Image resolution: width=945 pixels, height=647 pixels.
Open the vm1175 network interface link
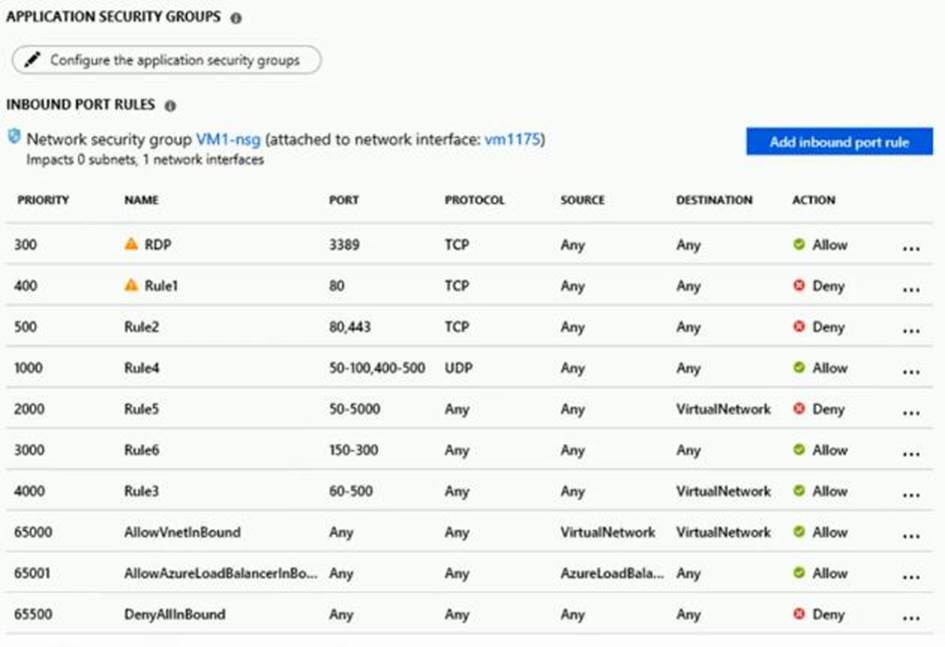[514, 140]
